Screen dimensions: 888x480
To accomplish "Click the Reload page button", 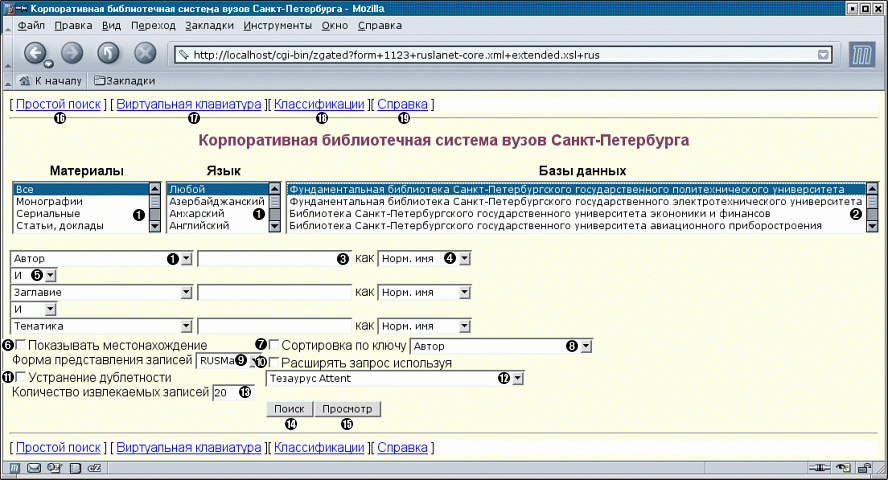I will click(108, 53).
